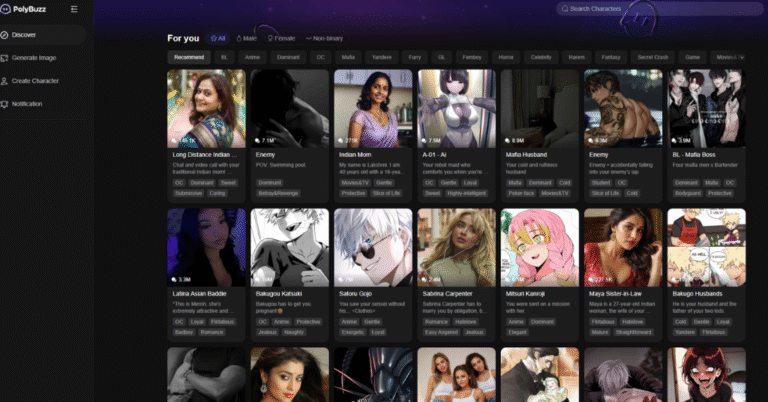Screen dimensions: 768x402
Task: Click the Elegant tag on Mitsuri Kanroji
Action: 517,332
